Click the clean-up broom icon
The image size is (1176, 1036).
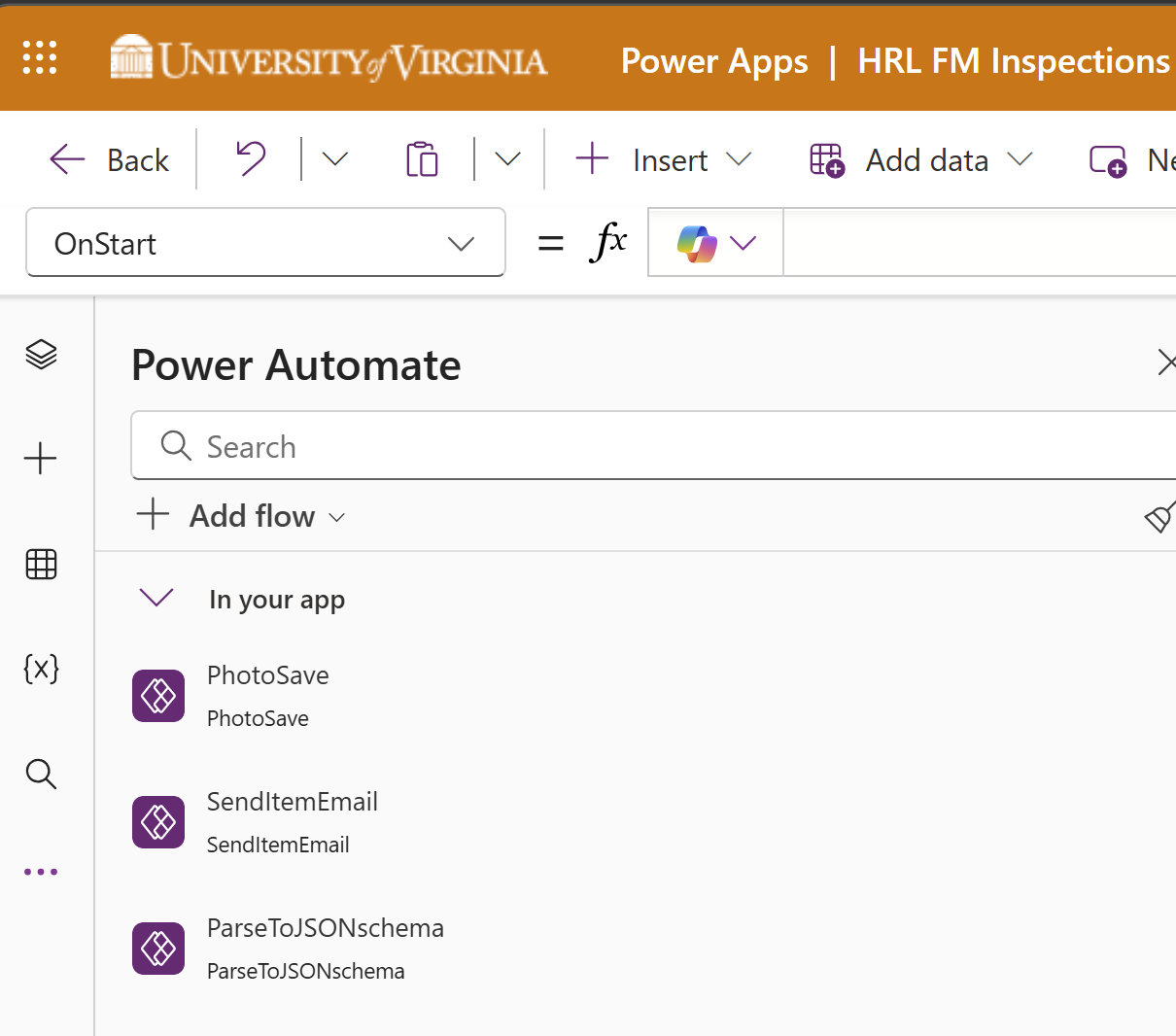tap(1160, 516)
